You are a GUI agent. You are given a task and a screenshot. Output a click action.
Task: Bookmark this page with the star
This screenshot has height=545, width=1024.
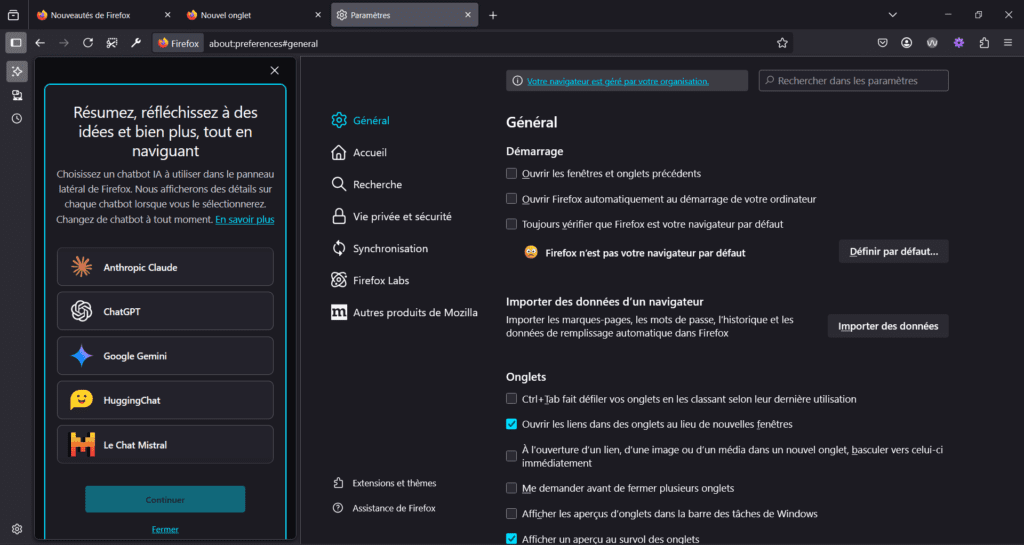[x=782, y=43]
